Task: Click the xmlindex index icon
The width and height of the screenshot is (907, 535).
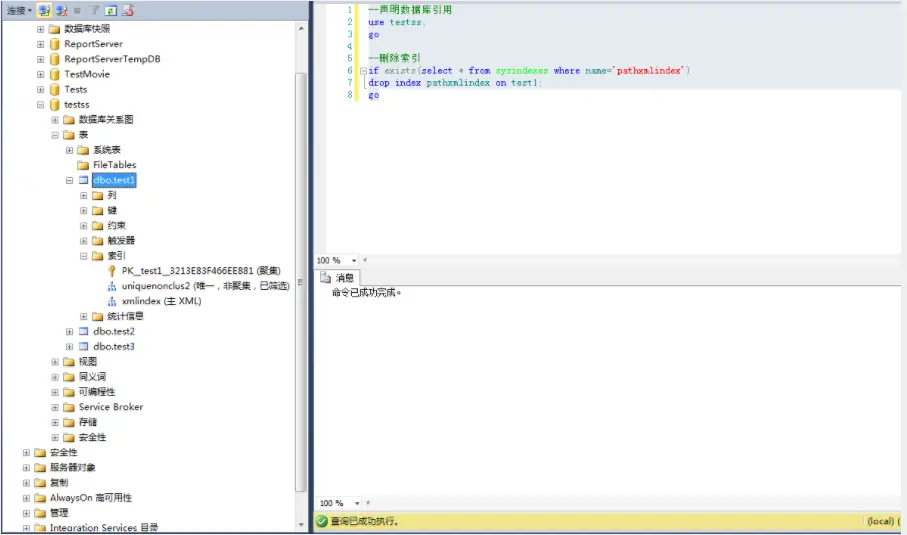Action: click(x=112, y=301)
